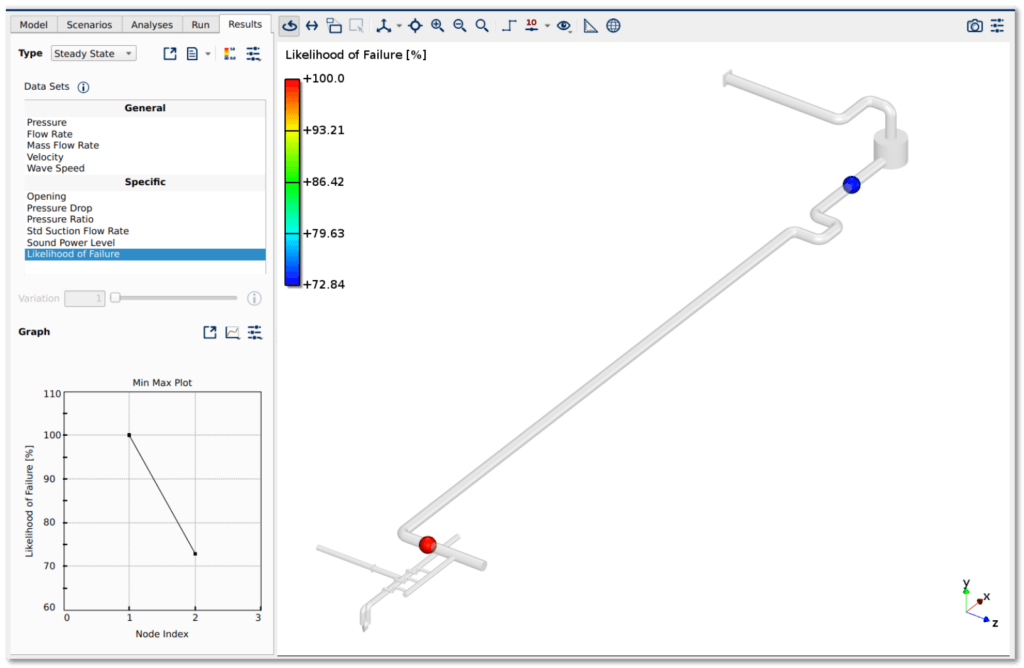
Task: Click the stepped line toolbar icon
Action: coord(509,26)
